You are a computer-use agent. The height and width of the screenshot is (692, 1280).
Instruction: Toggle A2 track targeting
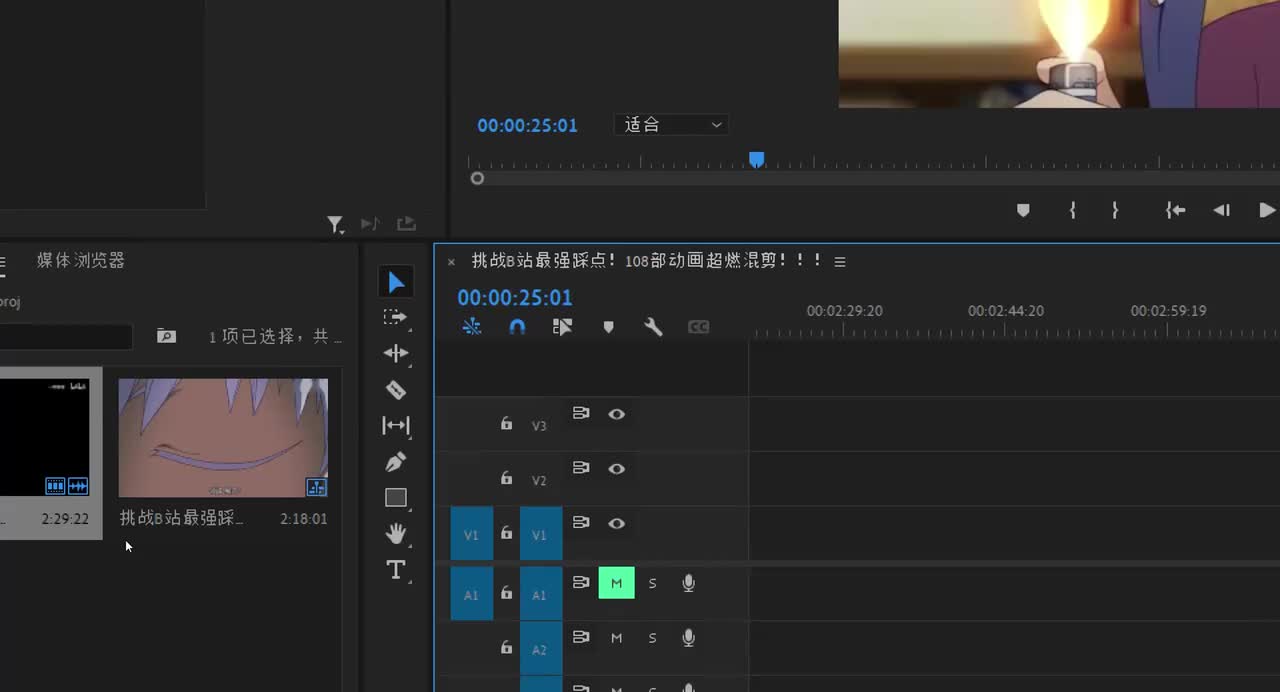pyautogui.click(x=541, y=649)
